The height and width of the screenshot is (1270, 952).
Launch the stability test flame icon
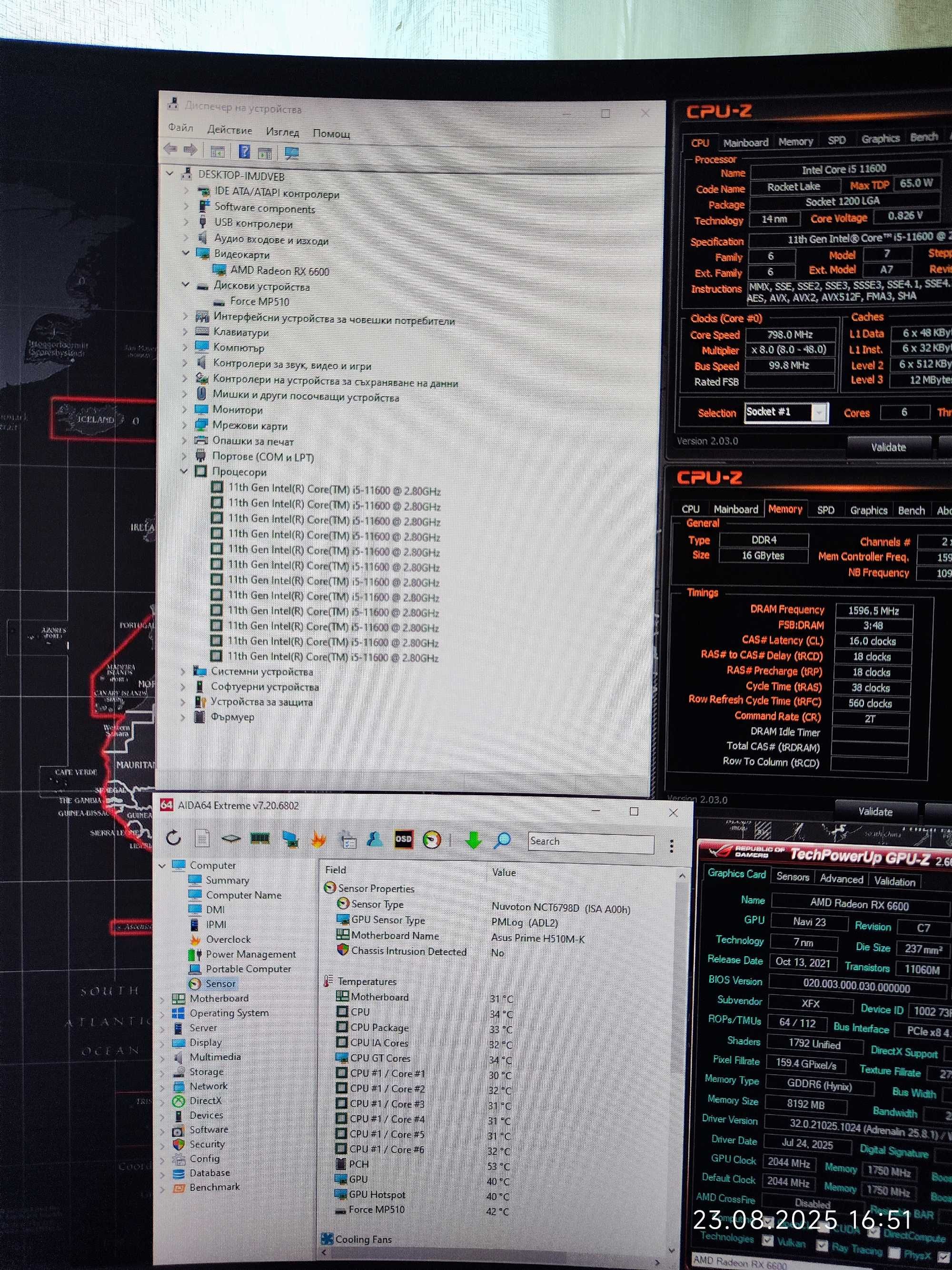318,840
